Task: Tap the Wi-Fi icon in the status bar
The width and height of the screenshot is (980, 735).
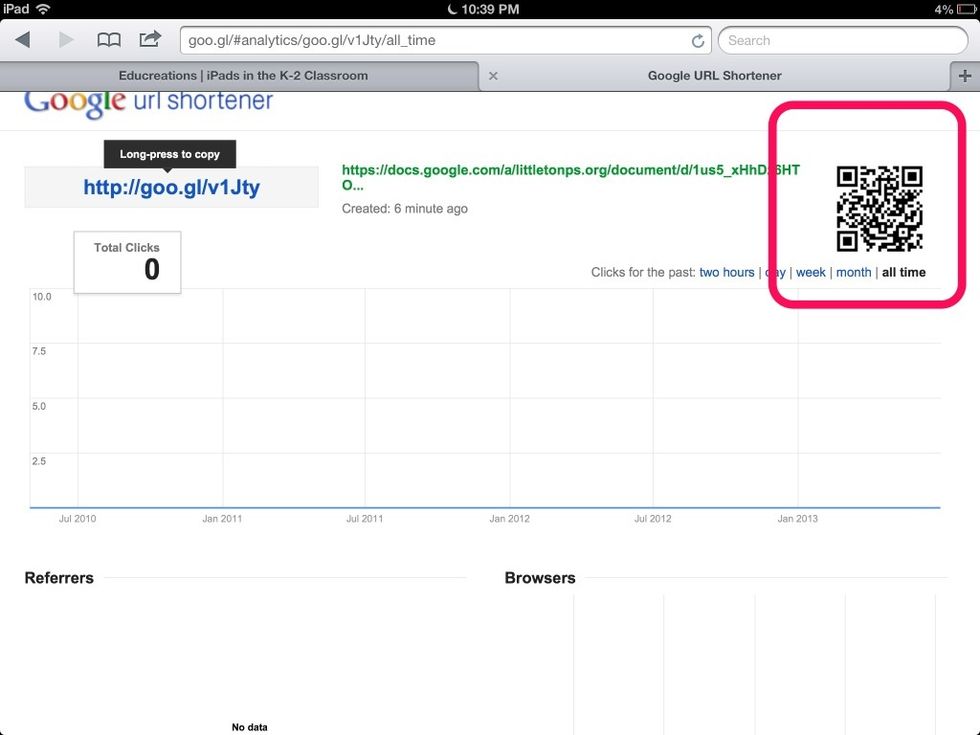Action: tap(41, 9)
